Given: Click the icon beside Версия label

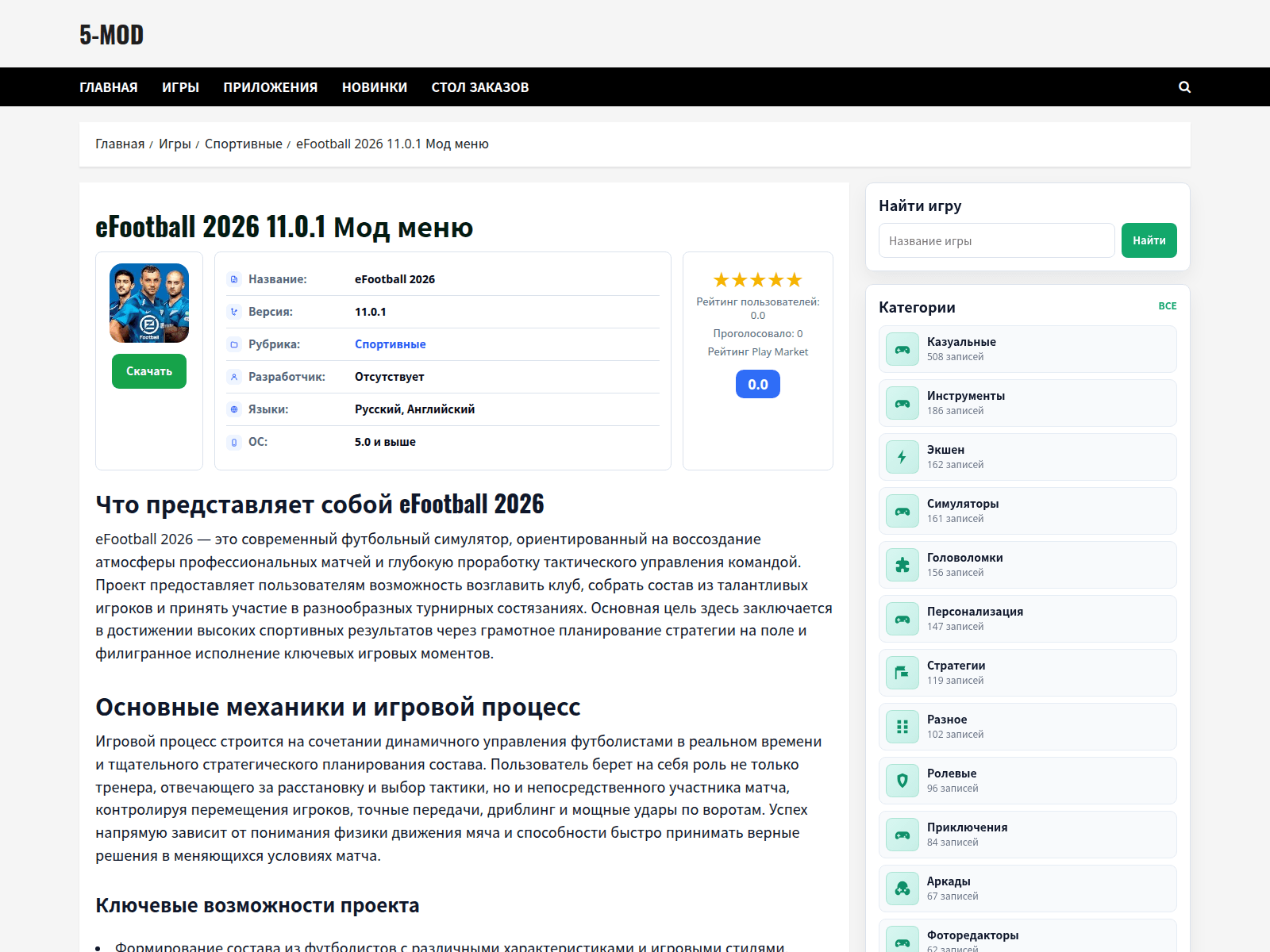Looking at the screenshot, I should (x=234, y=312).
